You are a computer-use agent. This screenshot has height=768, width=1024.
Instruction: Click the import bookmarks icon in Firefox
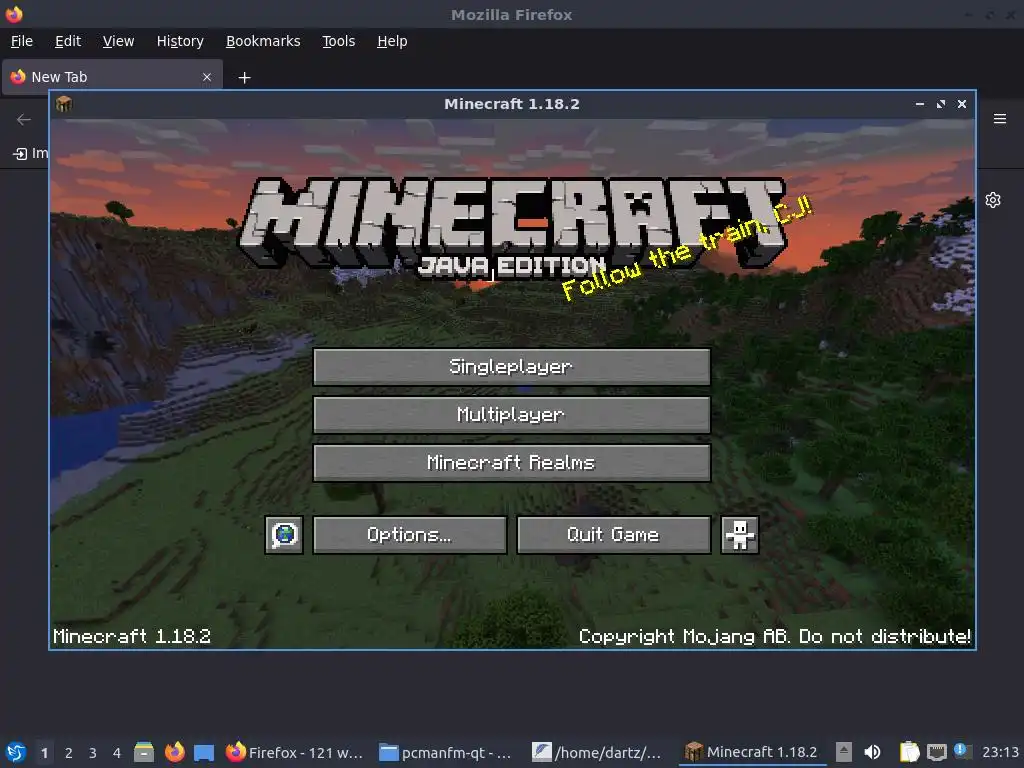point(20,153)
